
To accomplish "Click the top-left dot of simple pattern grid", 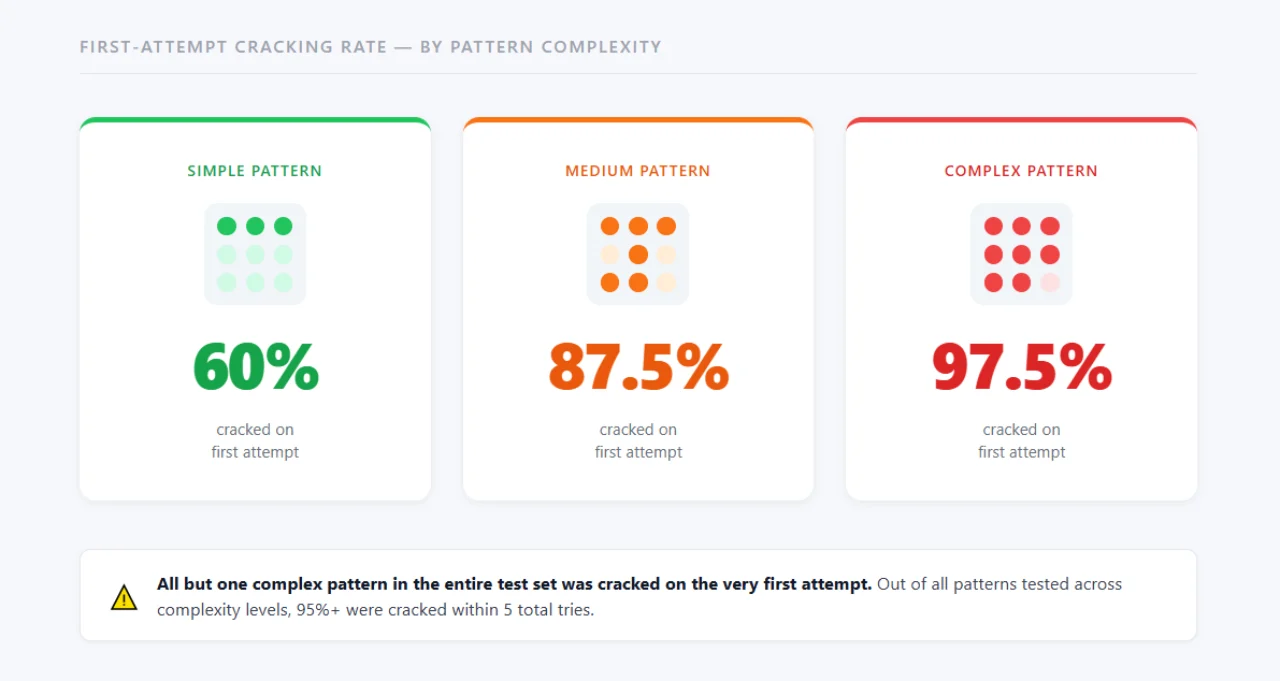I will pos(227,226).
